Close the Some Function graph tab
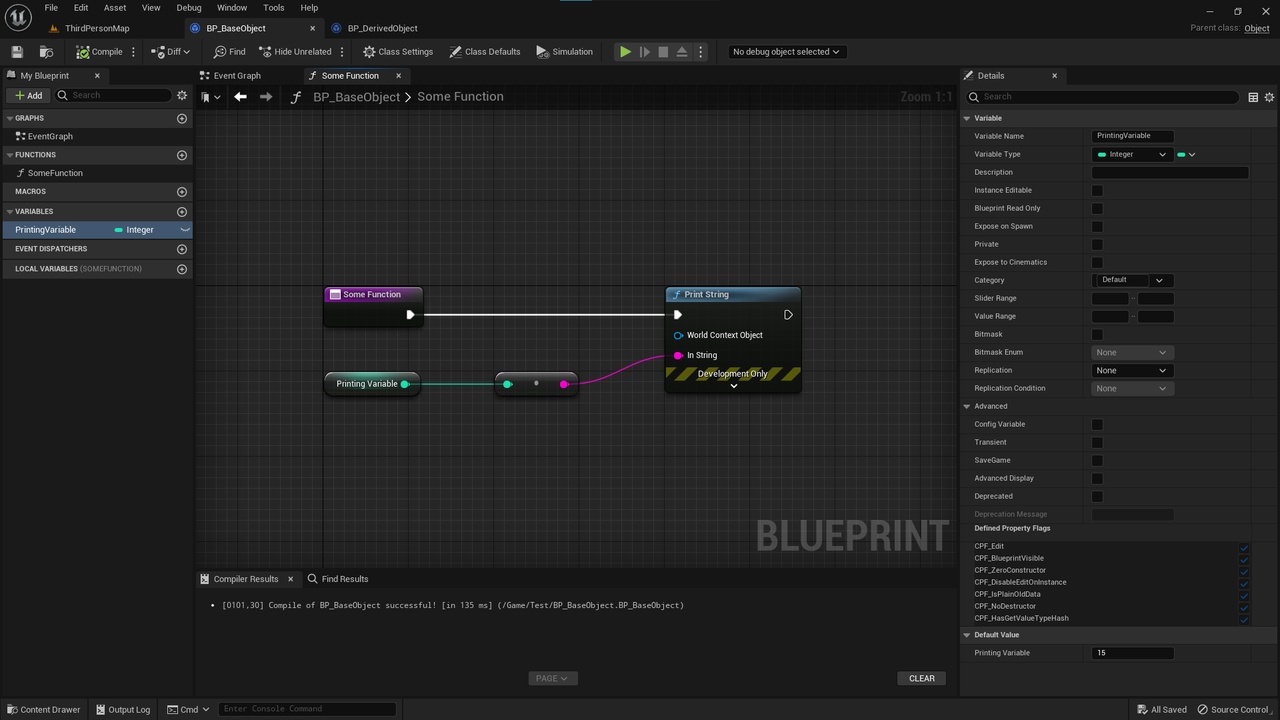Image resolution: width=1280 pixels, height=720 pixels. 398,76
